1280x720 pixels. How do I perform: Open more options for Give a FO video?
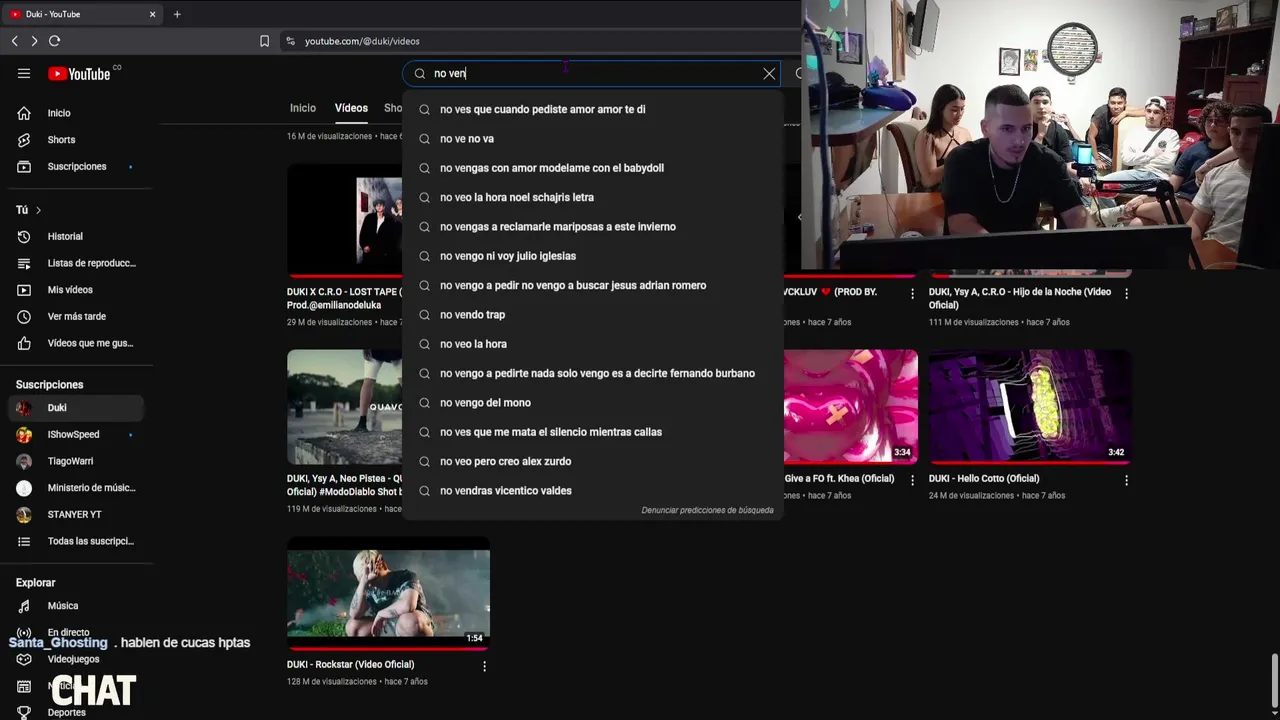point(912,480)
